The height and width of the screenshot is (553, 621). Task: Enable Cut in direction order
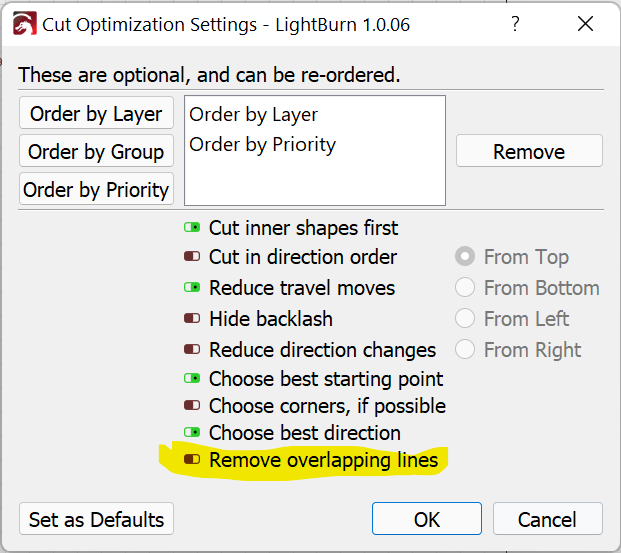192,256
